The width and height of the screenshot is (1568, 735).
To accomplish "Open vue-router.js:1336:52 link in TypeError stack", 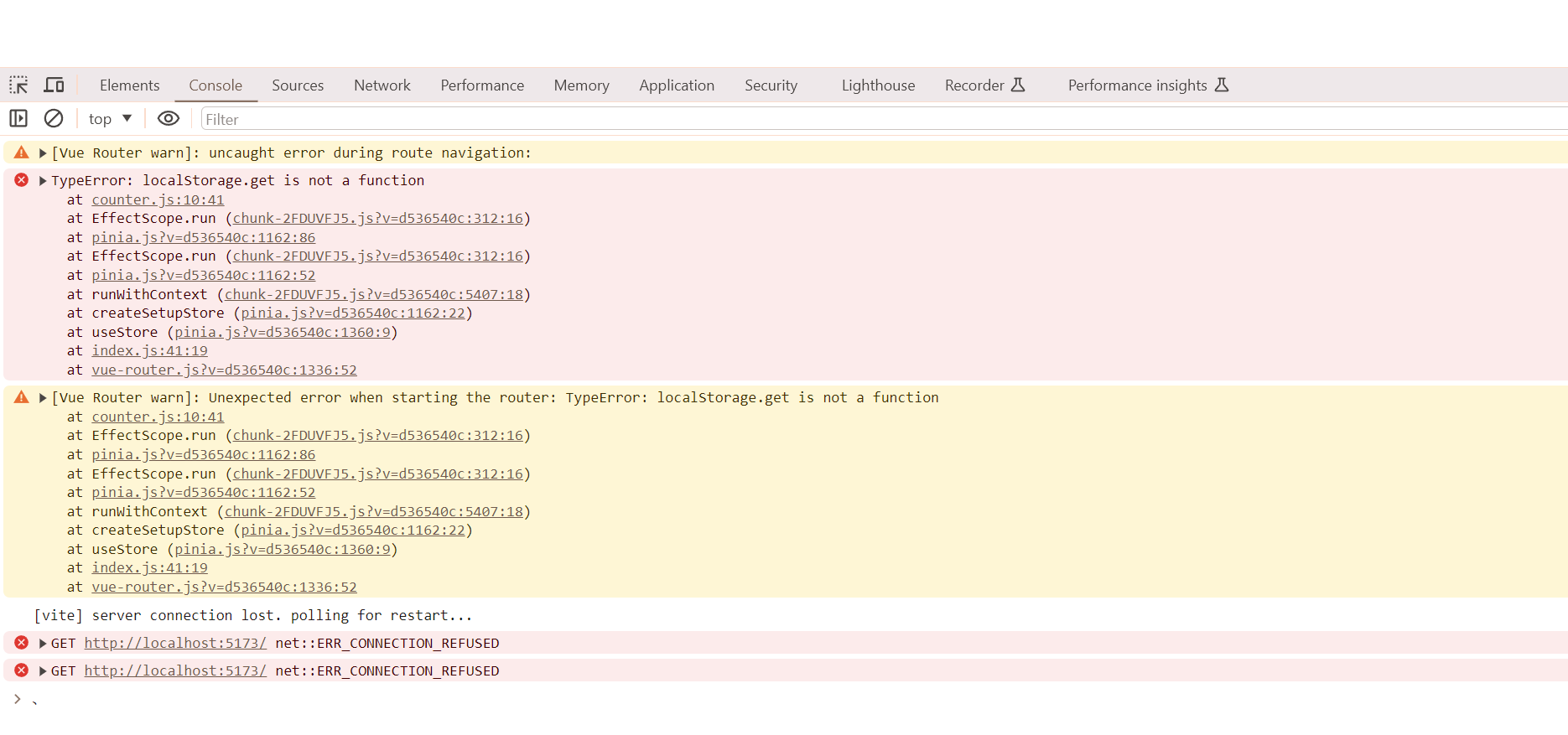I will click(224, 370).
